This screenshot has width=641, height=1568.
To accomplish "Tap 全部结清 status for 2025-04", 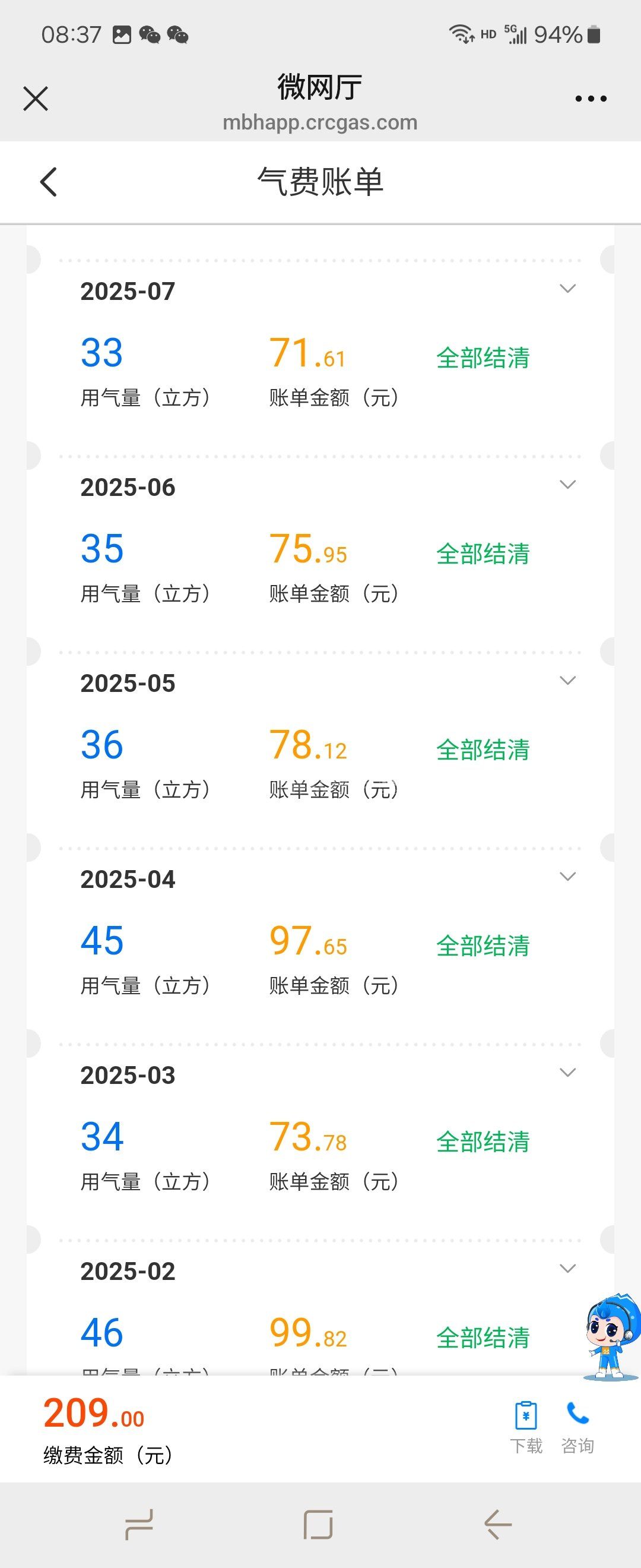I will click(x=483, y=946).
